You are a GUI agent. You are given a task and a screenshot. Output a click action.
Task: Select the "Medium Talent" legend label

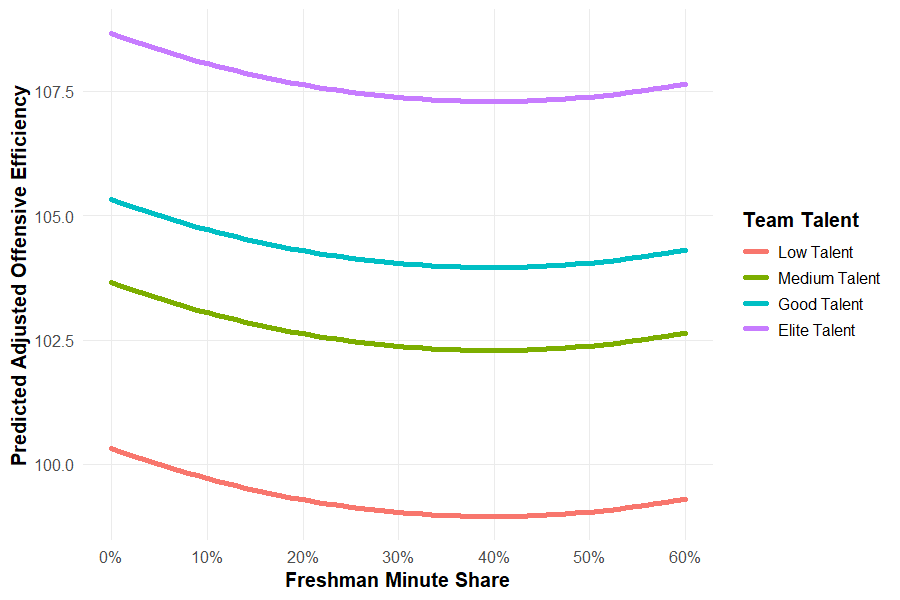(828, 279)
